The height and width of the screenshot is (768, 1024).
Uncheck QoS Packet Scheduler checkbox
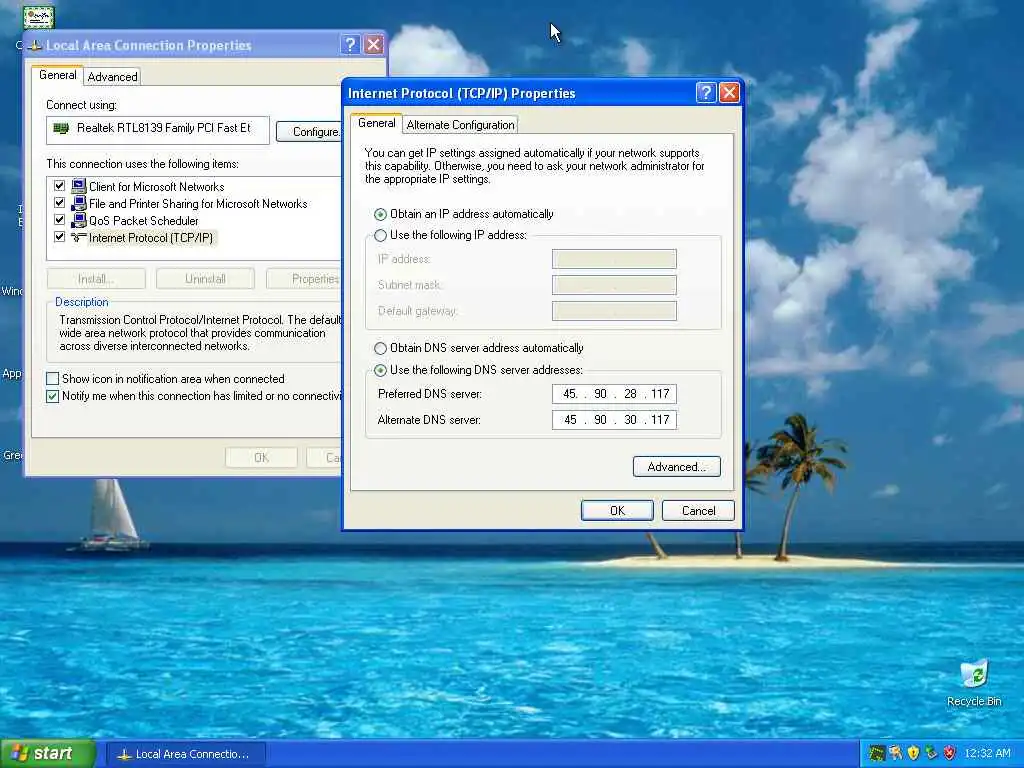click(x=59, y=220)
